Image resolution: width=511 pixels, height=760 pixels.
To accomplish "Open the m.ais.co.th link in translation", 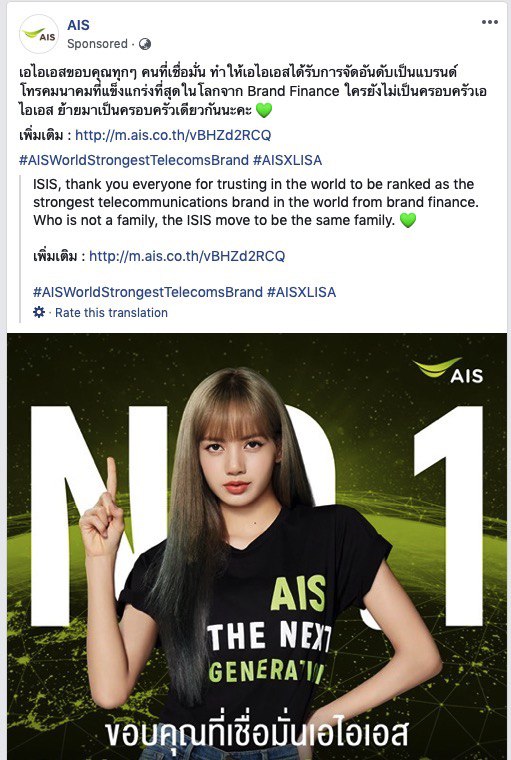I will pyautogui.click(x=187, y=256).
